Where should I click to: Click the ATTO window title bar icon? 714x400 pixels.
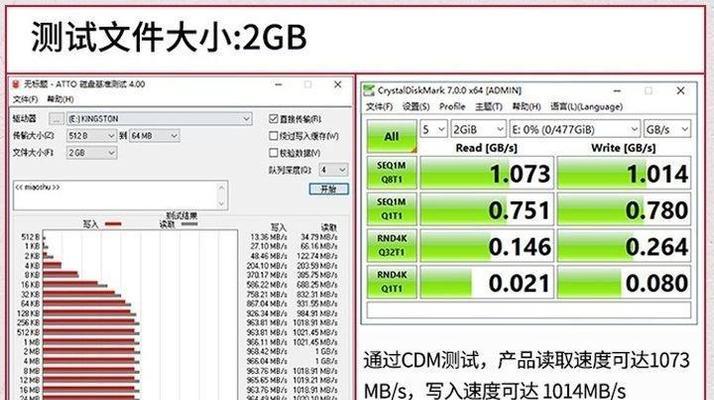pyautogui.click(x=16, y=84)
